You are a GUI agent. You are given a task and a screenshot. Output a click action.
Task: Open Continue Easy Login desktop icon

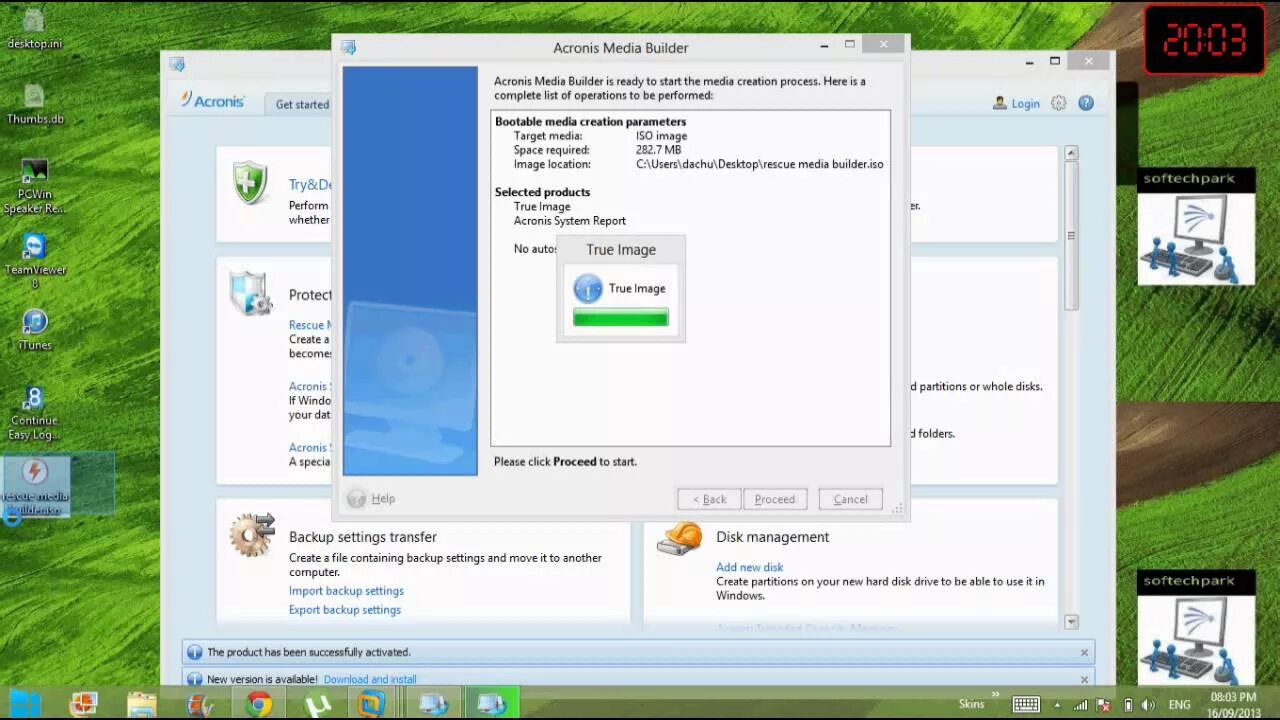(34, 413)
